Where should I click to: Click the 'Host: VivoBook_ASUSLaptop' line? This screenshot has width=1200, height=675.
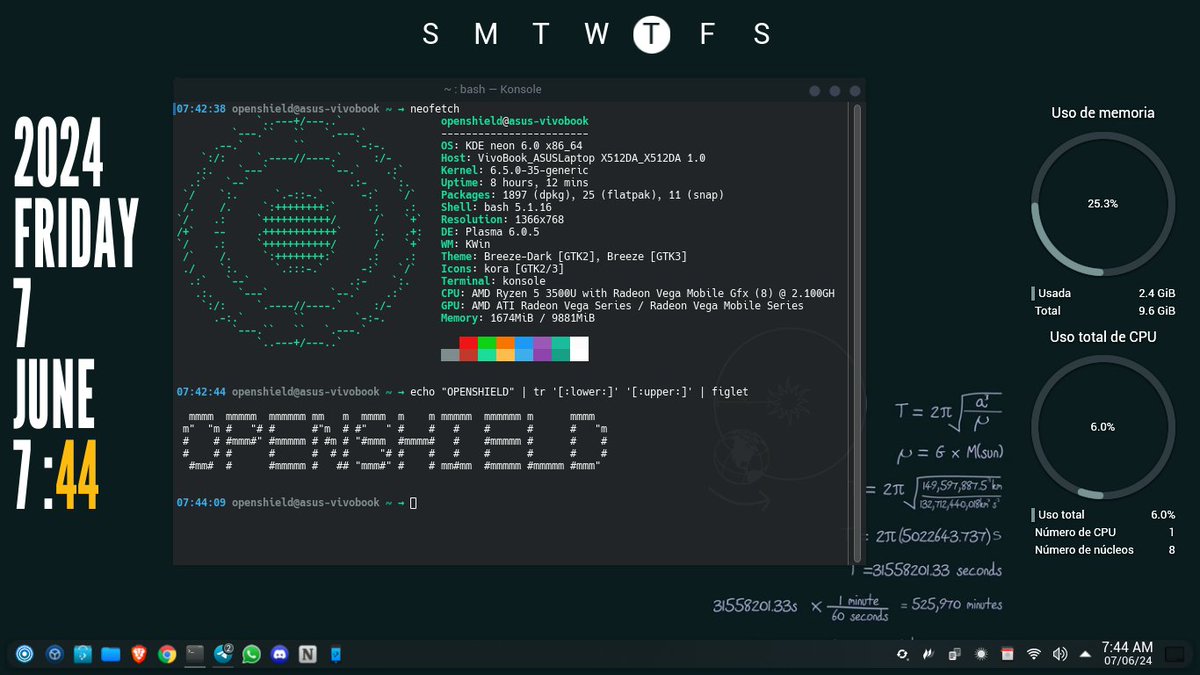(x=573, y=158)
